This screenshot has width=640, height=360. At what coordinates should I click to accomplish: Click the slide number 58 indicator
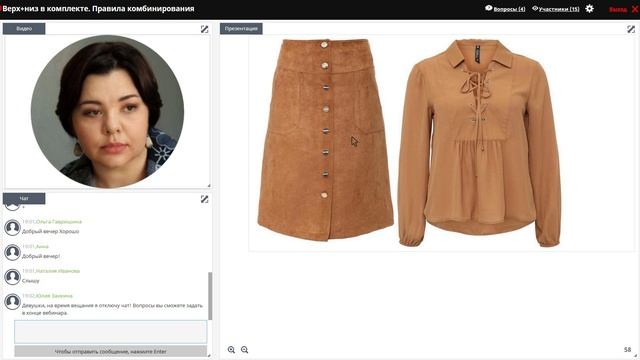627,349
